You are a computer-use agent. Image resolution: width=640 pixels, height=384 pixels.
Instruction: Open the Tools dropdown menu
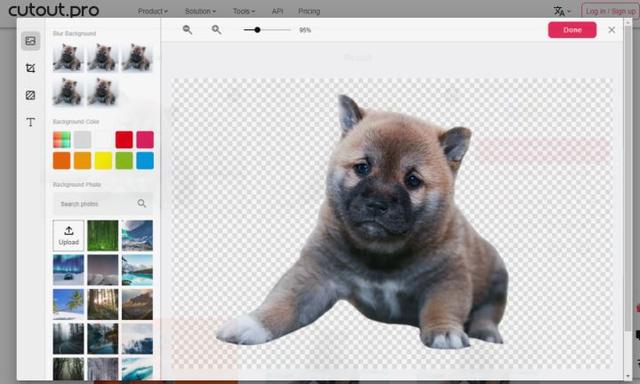(x=244, y=11)
